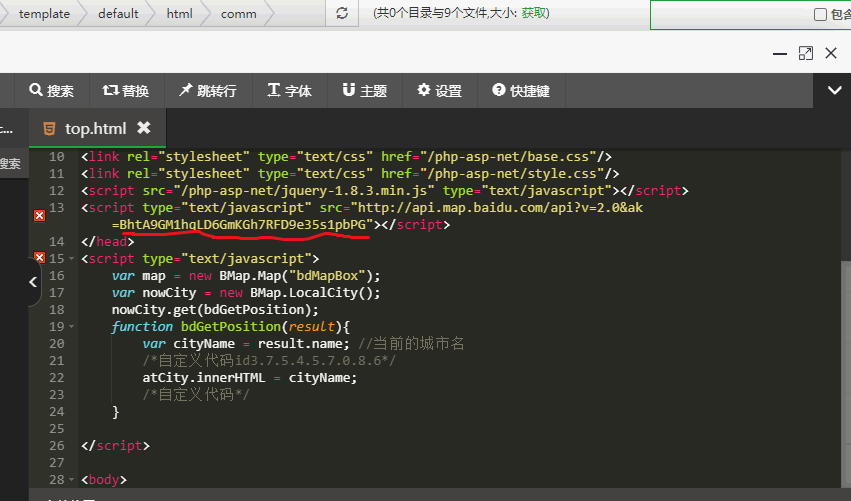Open the 替换 replace tool

click(126, 91)
